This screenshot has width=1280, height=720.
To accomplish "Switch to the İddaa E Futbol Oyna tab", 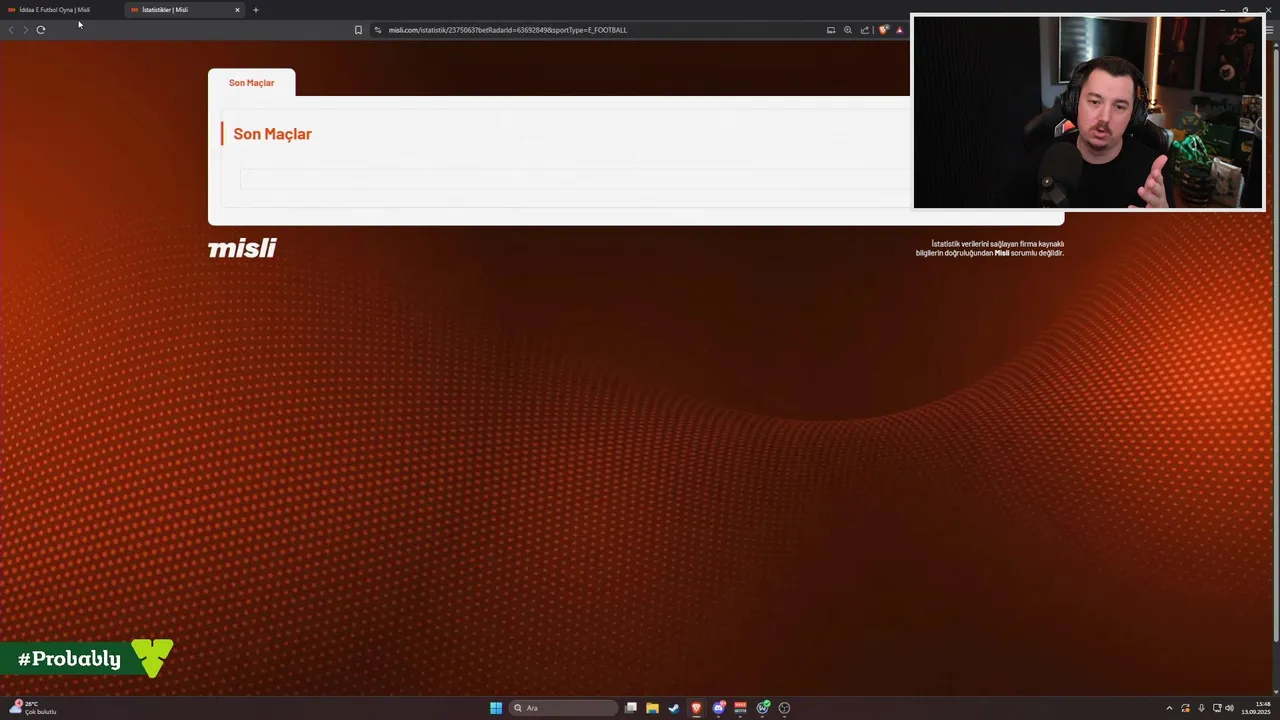I will (60, 10).
